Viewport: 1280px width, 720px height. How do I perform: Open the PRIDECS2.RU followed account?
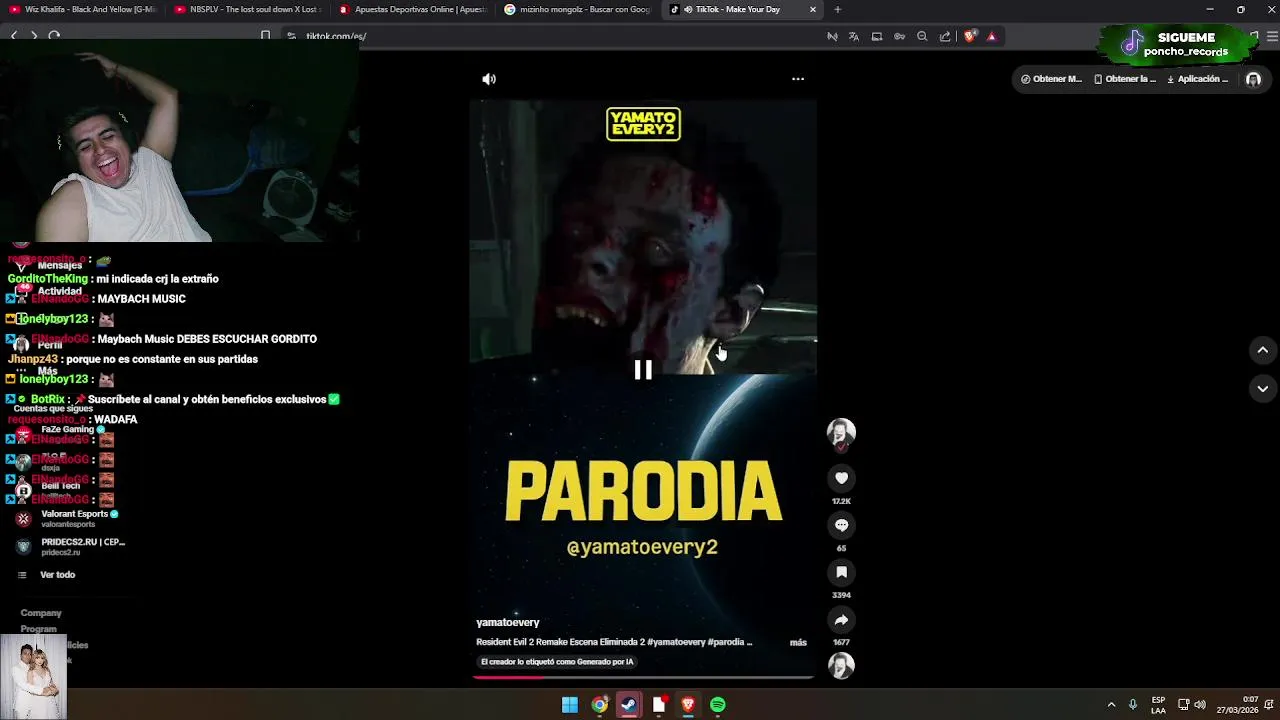[x=70, y=546]
